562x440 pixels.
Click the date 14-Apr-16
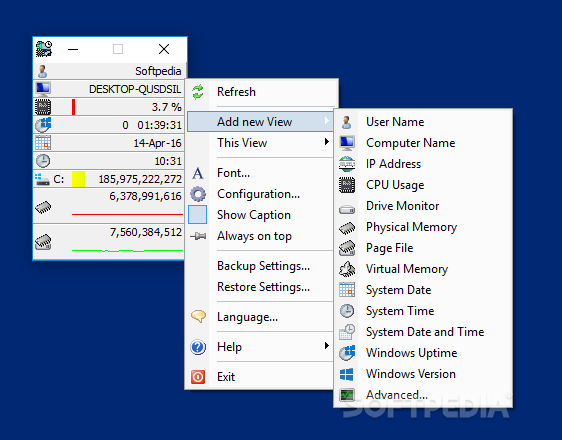[157, 143]
